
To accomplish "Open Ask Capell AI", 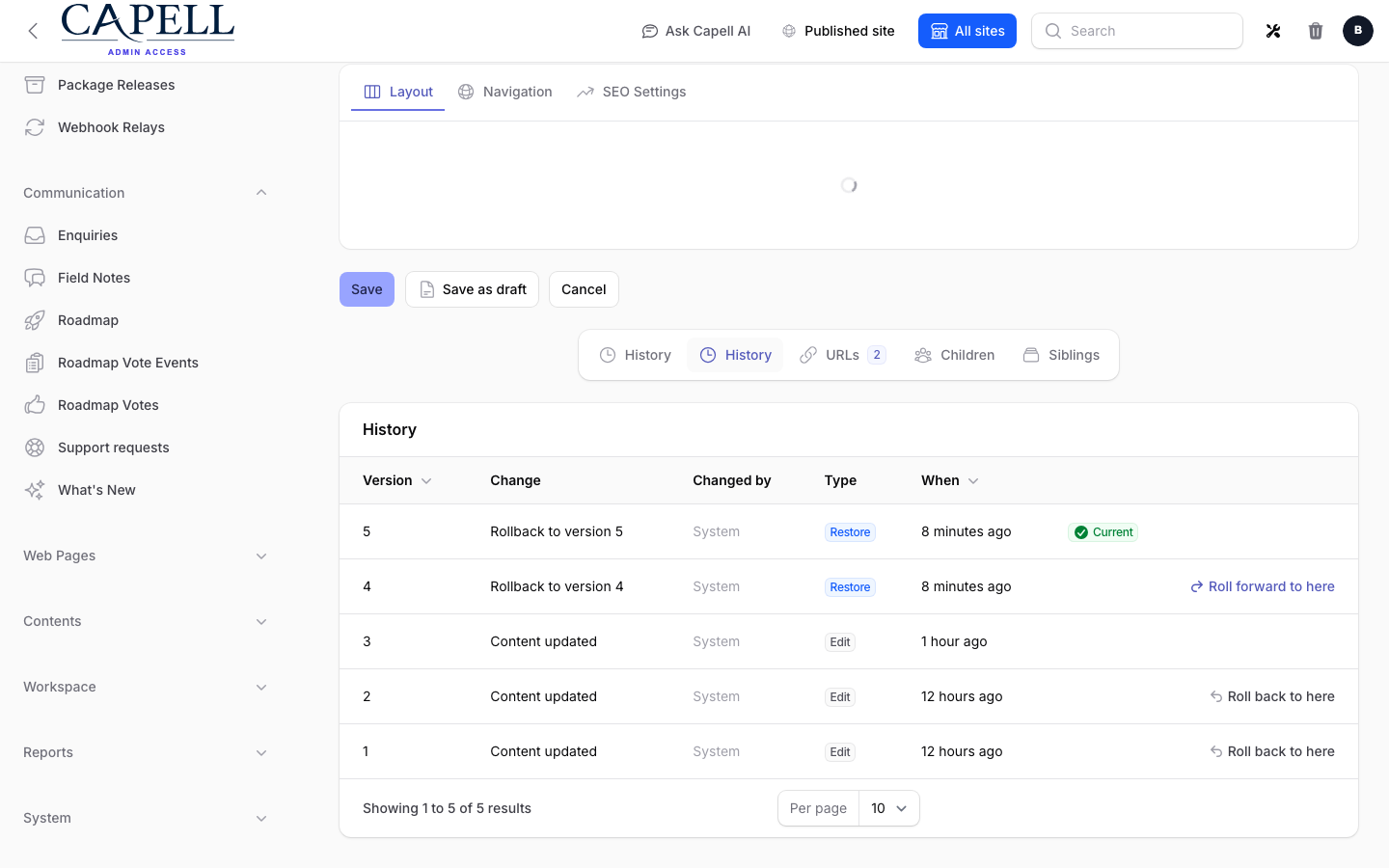I will pyautogui.click(x=696, y=31).
